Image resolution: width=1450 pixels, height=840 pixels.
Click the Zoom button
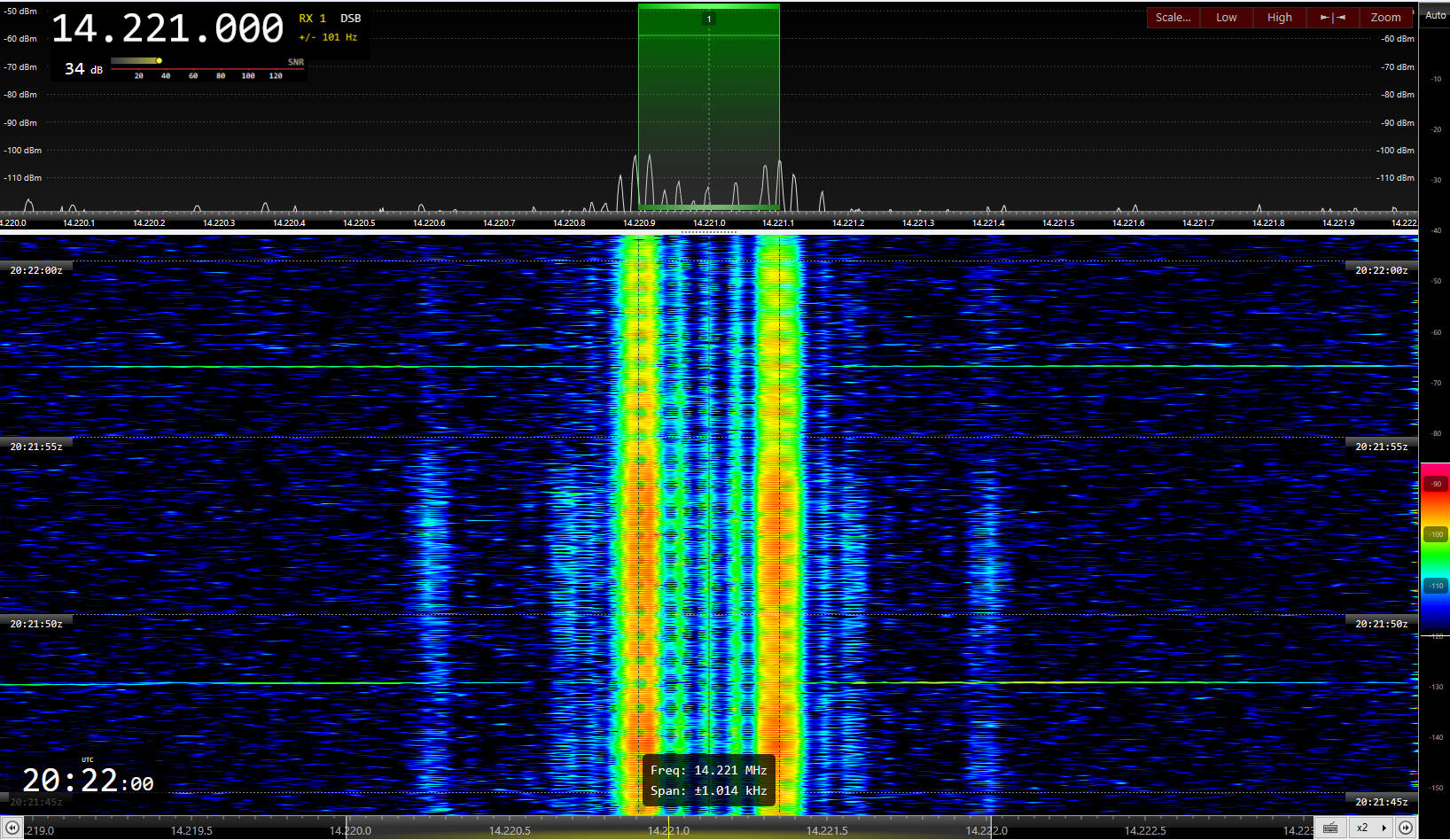click(1385, 18)
